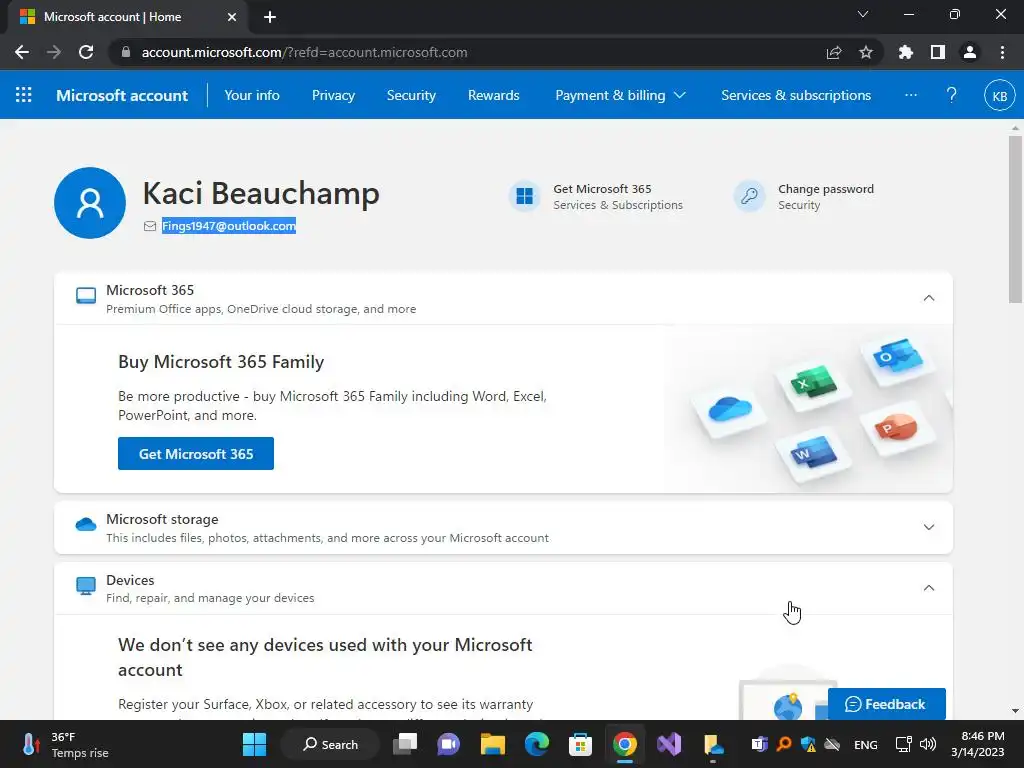
Task: Click the Change password link
Action: [825, 189]
